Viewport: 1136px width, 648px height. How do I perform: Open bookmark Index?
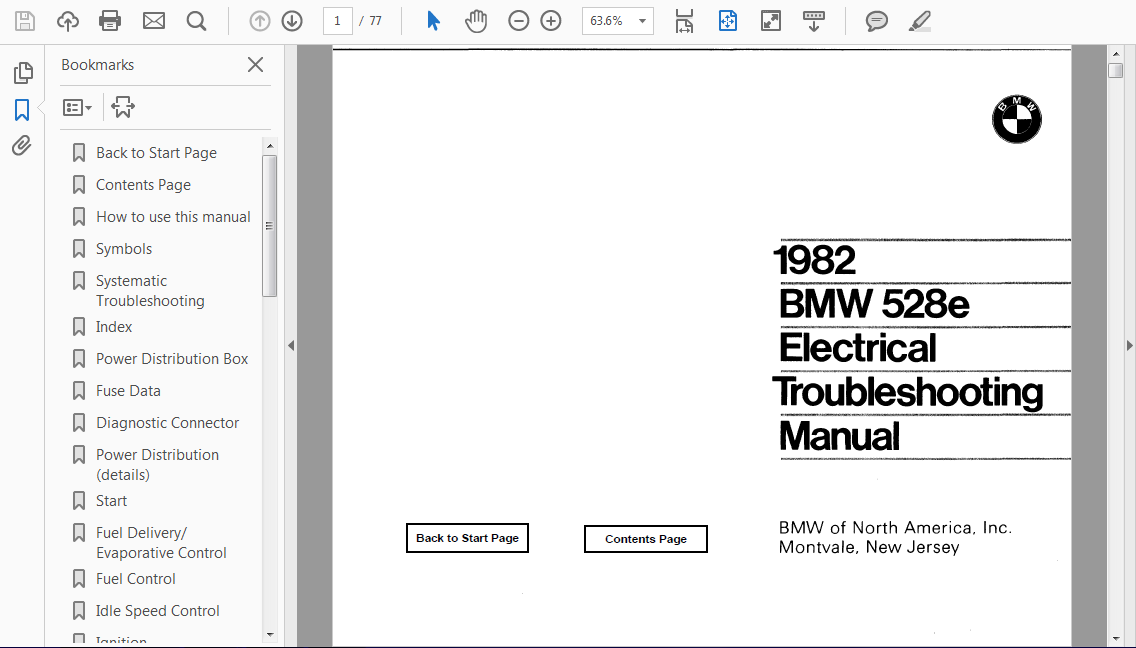click(114, 327)
